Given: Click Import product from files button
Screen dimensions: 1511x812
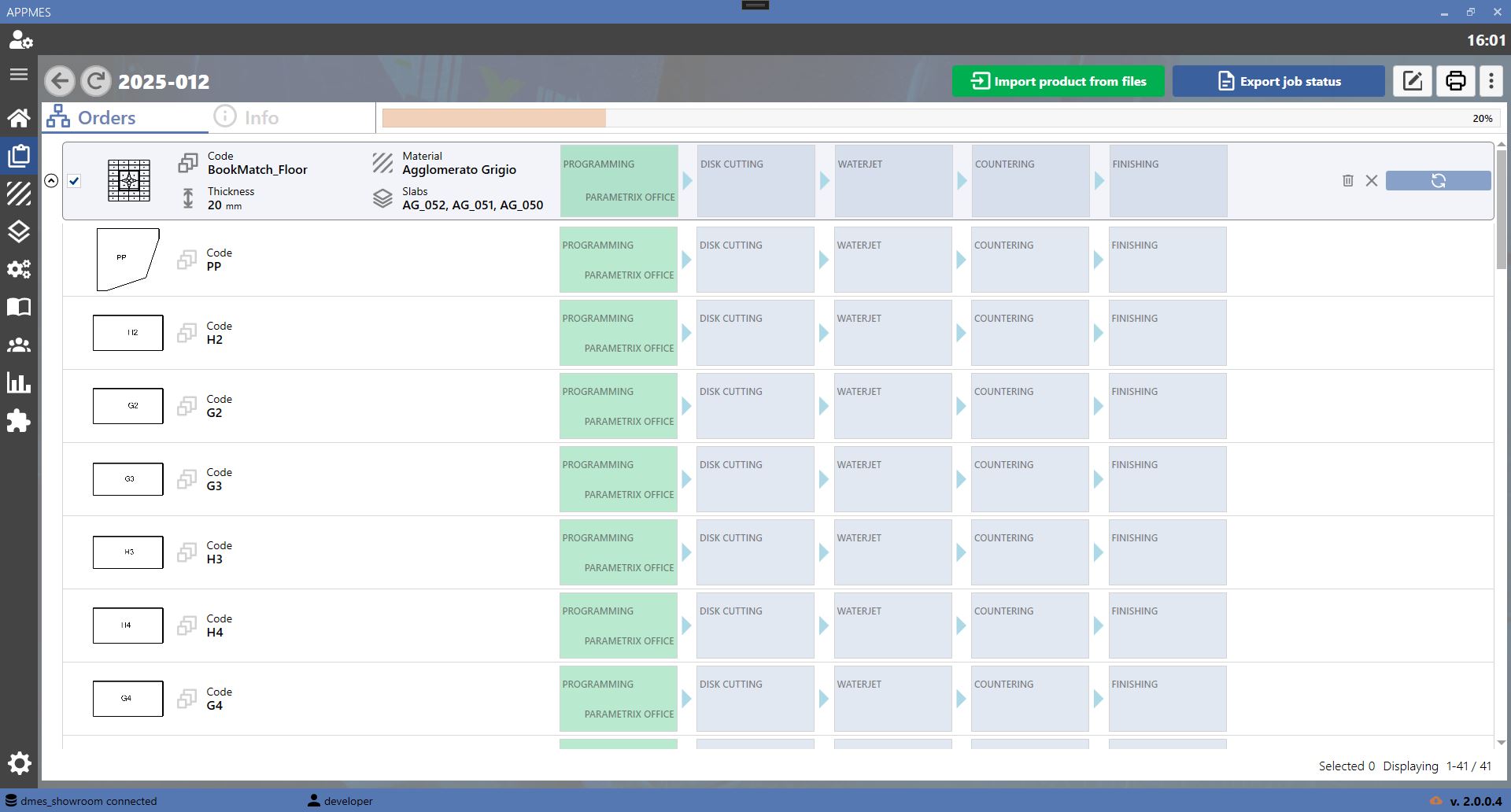Looking at the screenshot, I should click(1058, 81).
